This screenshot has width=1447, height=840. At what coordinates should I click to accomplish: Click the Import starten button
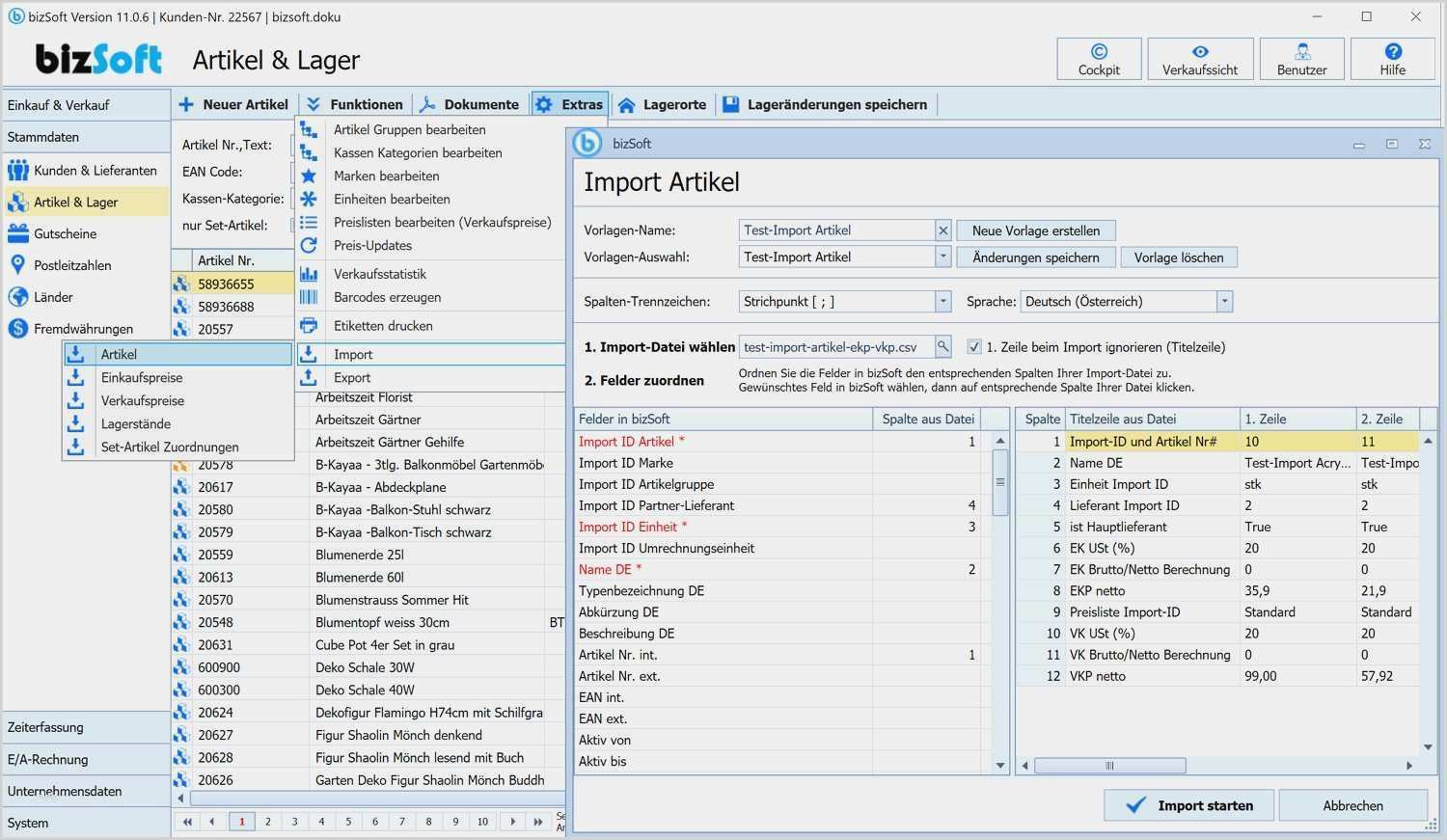(x=1188, y=805)
